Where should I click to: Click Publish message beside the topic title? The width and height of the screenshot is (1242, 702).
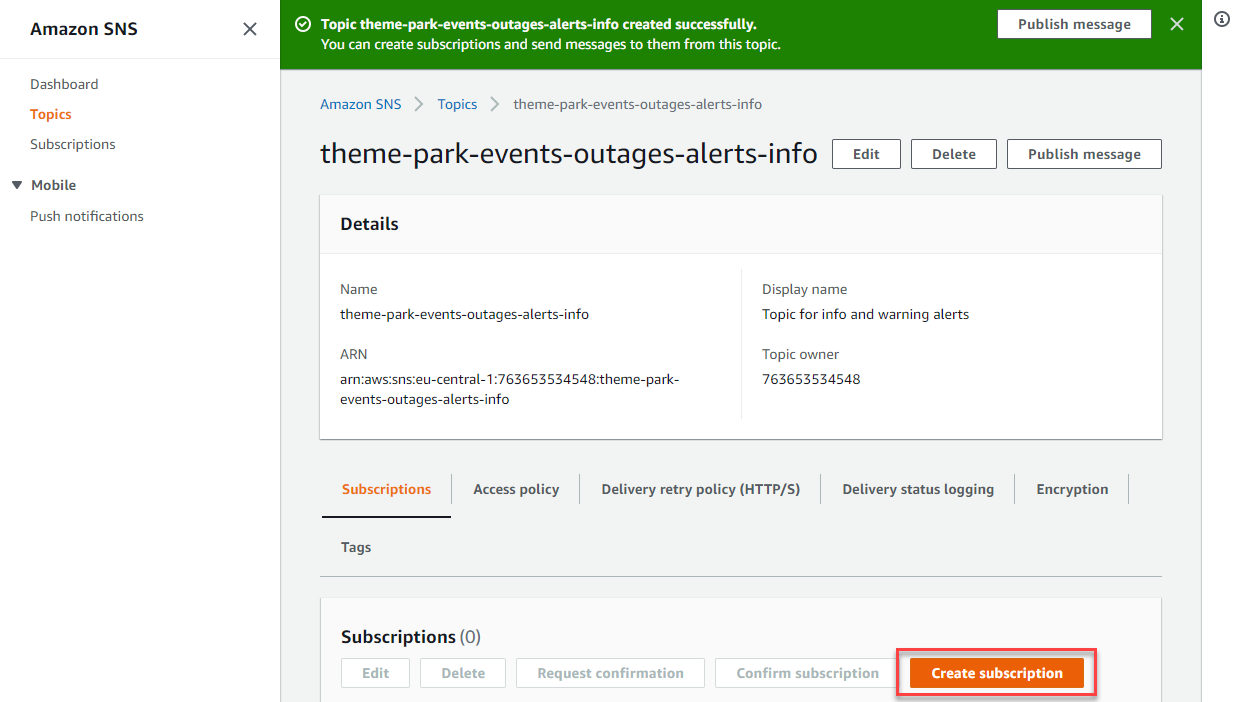tap(1084, 154)
